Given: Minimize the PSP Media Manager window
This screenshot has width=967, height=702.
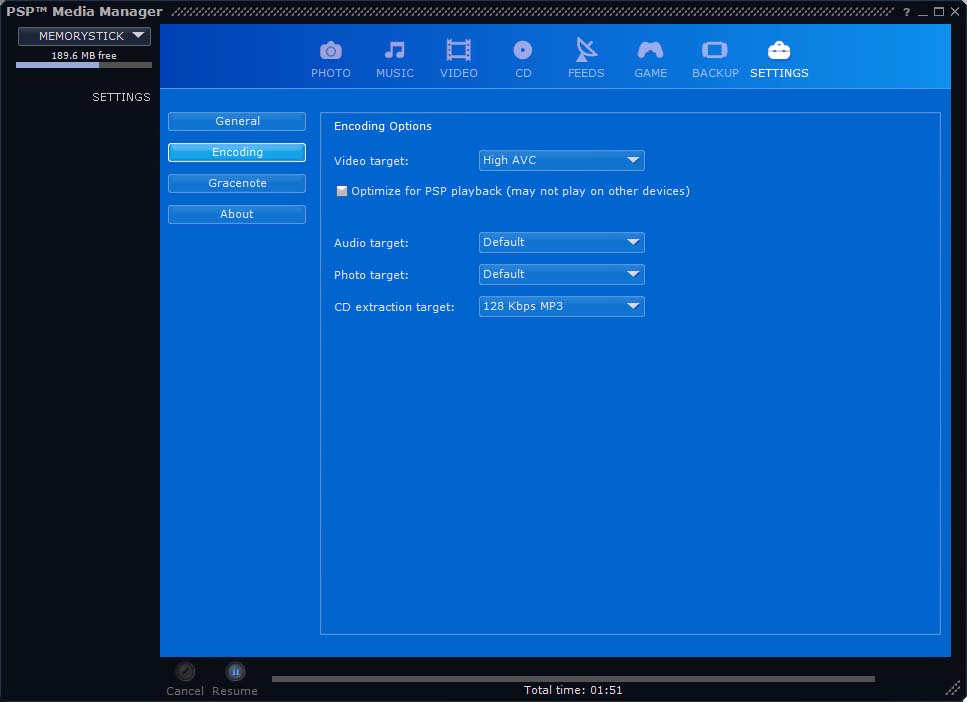Looking at the screenshot, I should point(923,12).
